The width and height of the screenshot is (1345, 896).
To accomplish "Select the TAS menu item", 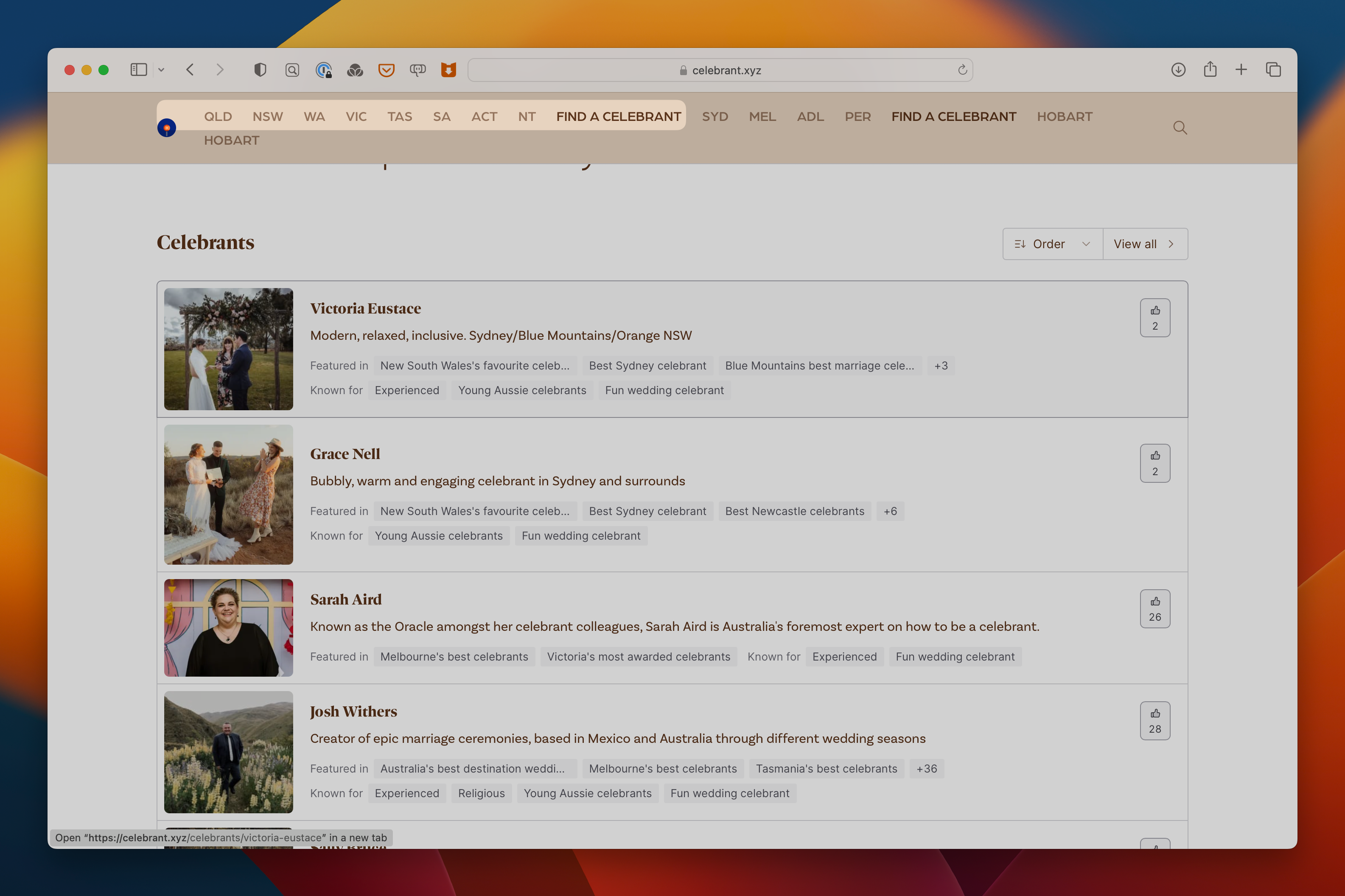I will 399,117.
